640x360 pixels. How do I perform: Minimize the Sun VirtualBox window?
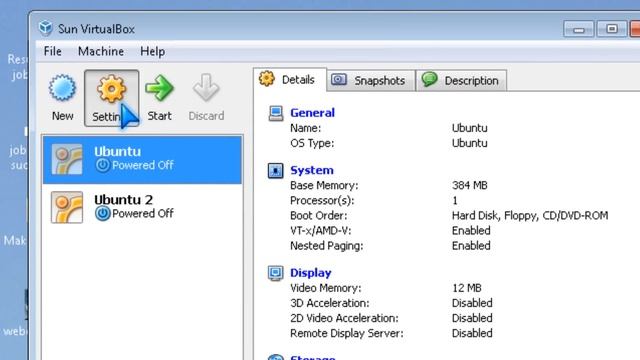point(578,29)
